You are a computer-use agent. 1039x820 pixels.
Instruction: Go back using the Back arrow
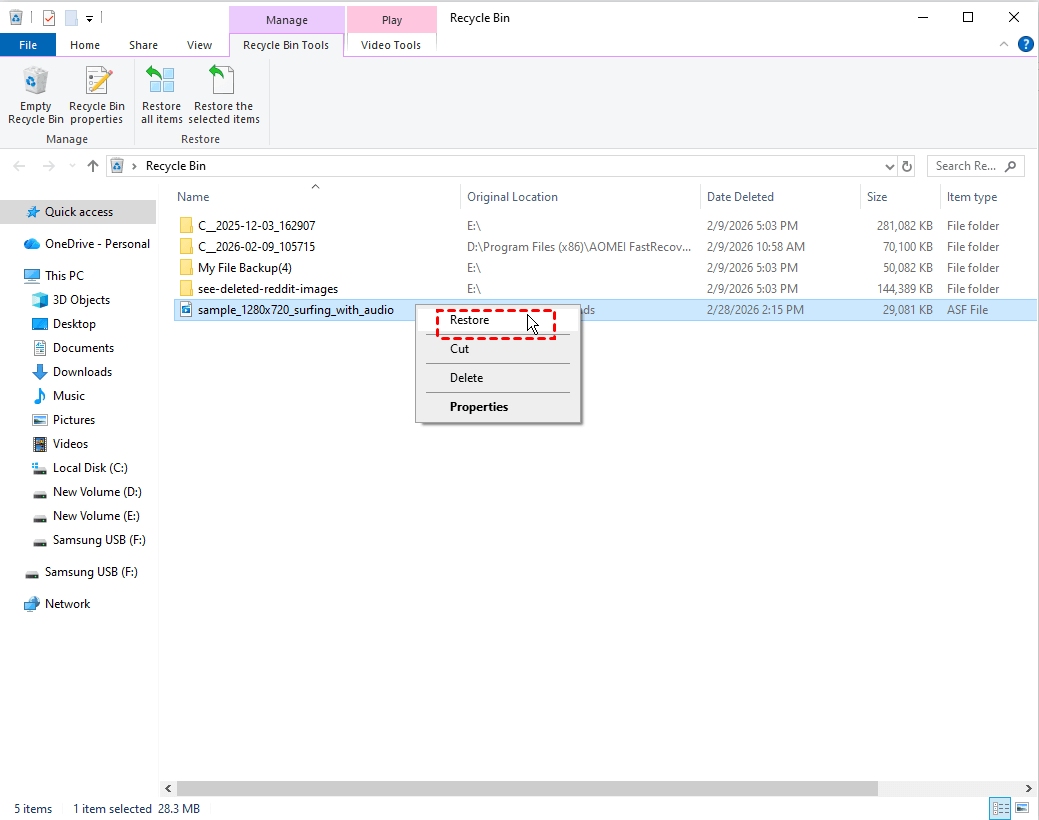tap(19, 166)
